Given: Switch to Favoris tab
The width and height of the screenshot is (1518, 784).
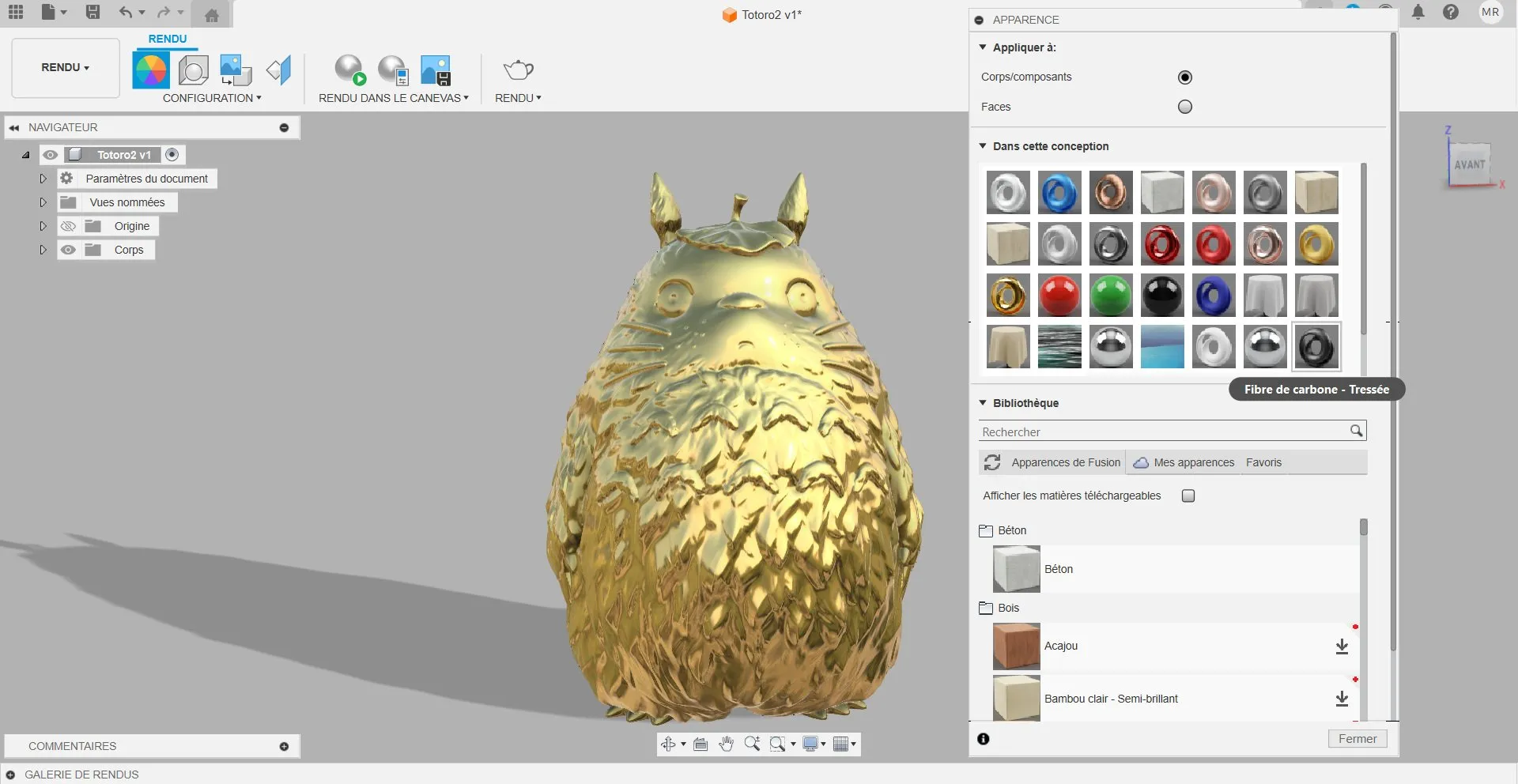Looking at the screenshot, I should click(1263, 462).
